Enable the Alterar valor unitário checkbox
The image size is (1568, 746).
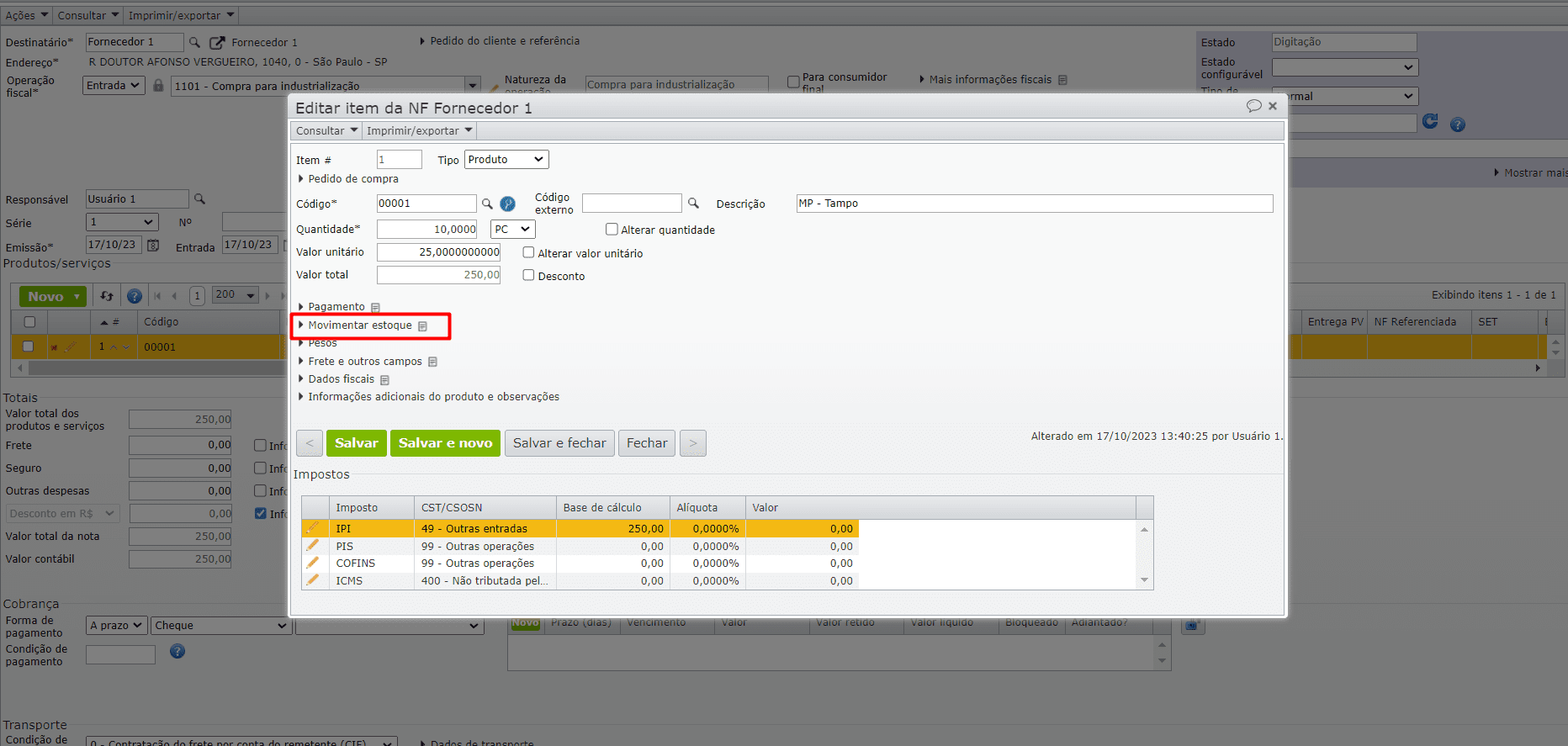tap(528, 252)
